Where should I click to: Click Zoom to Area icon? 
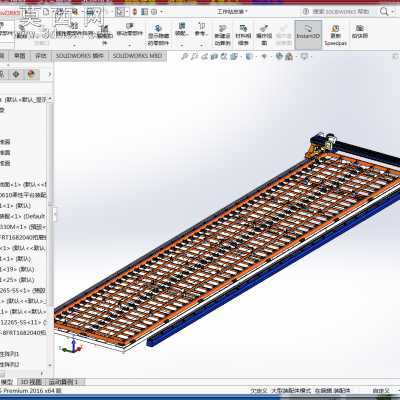click(194, 57)
